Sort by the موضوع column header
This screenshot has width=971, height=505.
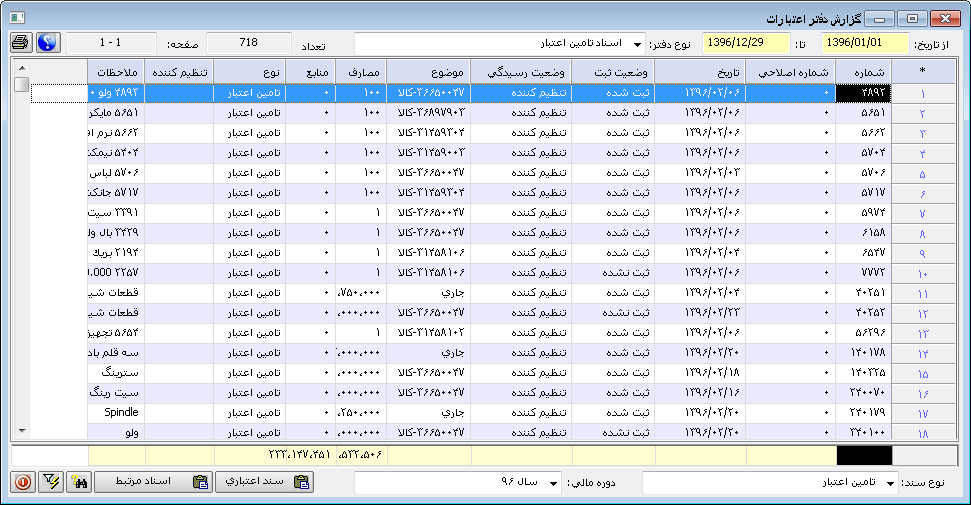[x=429, y=72]
